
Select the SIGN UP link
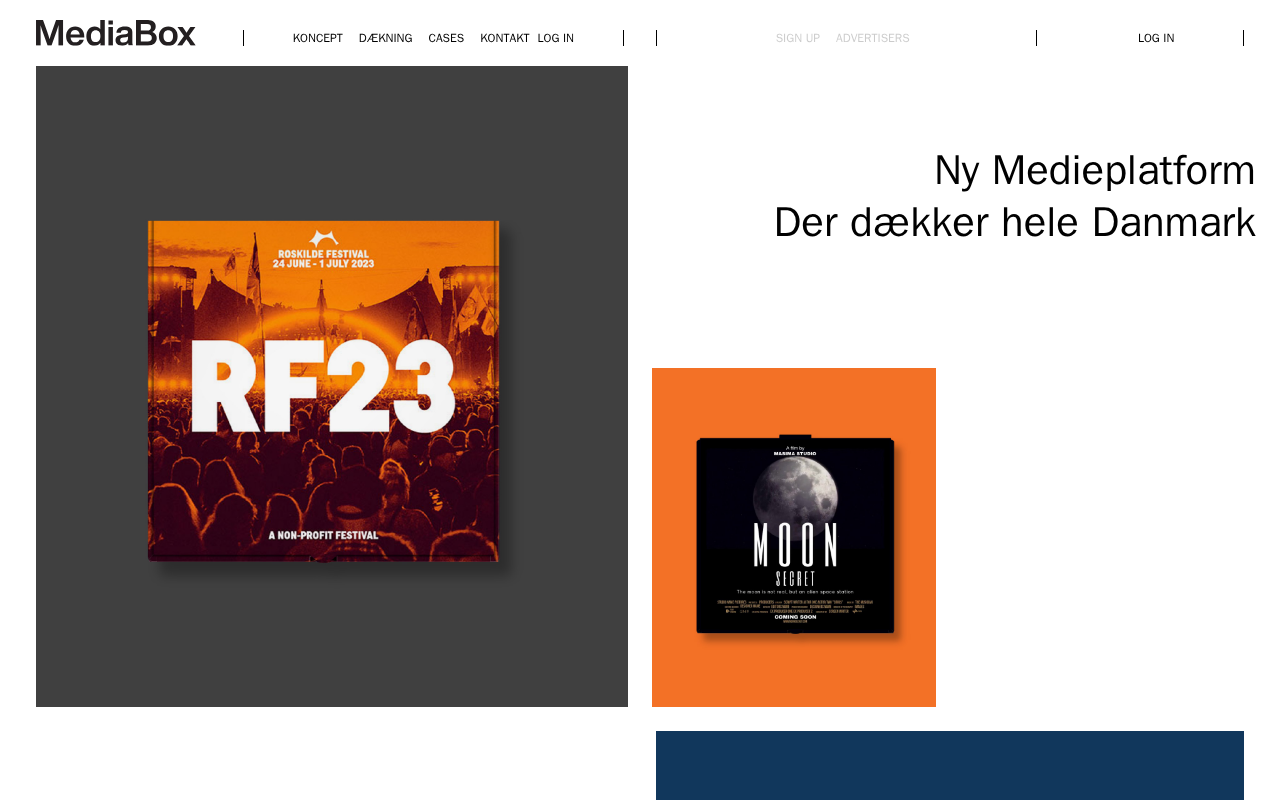pyautogui.click(x=798, y=38)
